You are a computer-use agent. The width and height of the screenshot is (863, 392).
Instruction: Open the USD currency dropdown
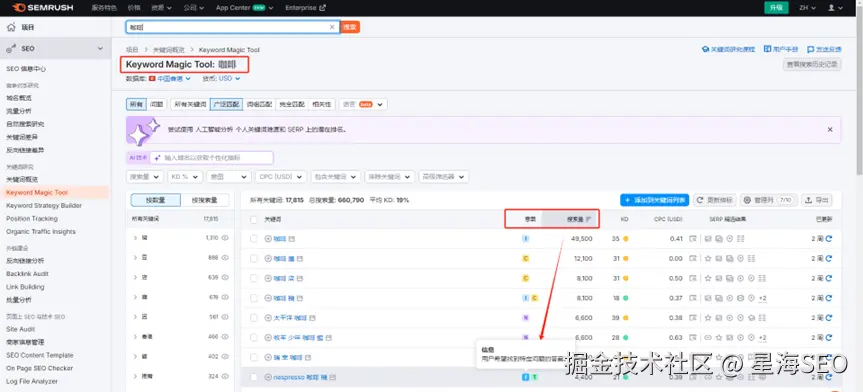click(x=230, y=79)
